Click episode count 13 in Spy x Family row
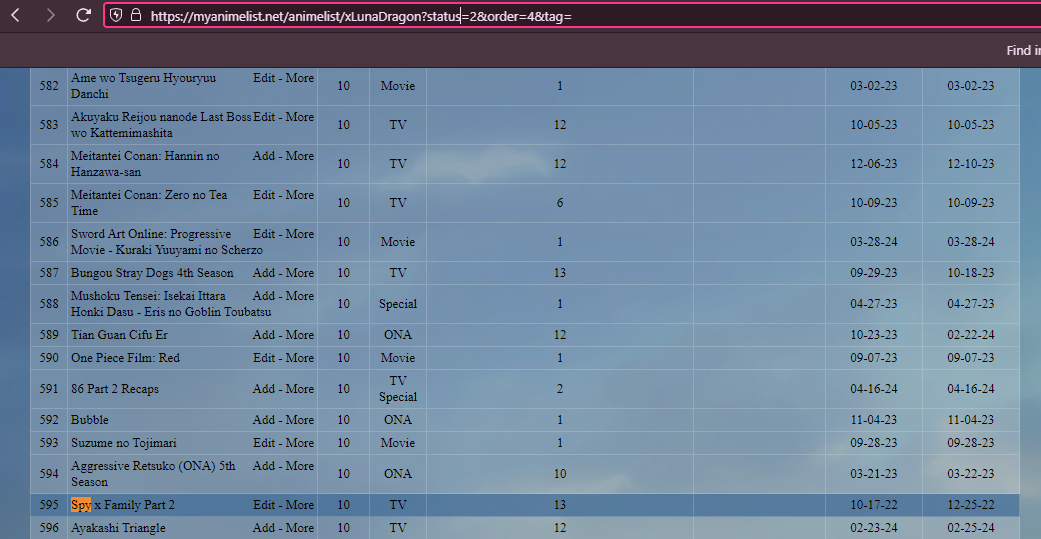Screen dimensions: 1041x539 click(x=560, y=505)
